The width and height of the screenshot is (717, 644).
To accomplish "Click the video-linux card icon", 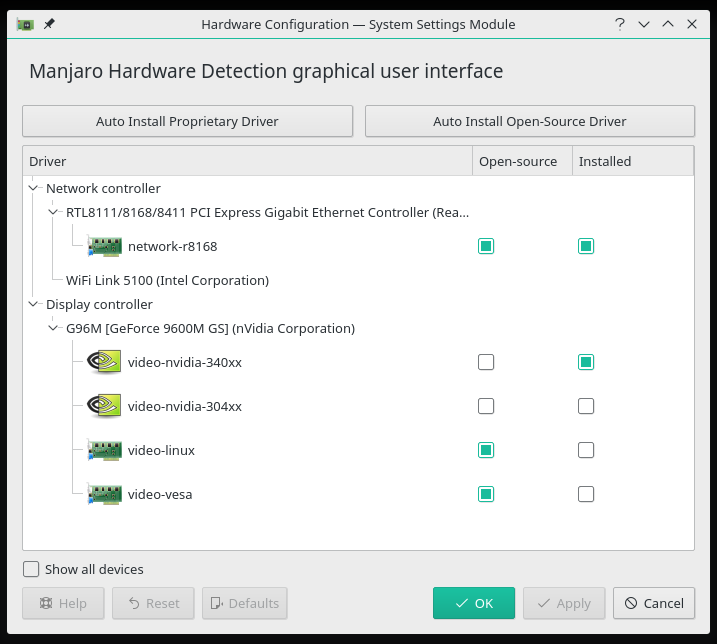I will [104, 450].
